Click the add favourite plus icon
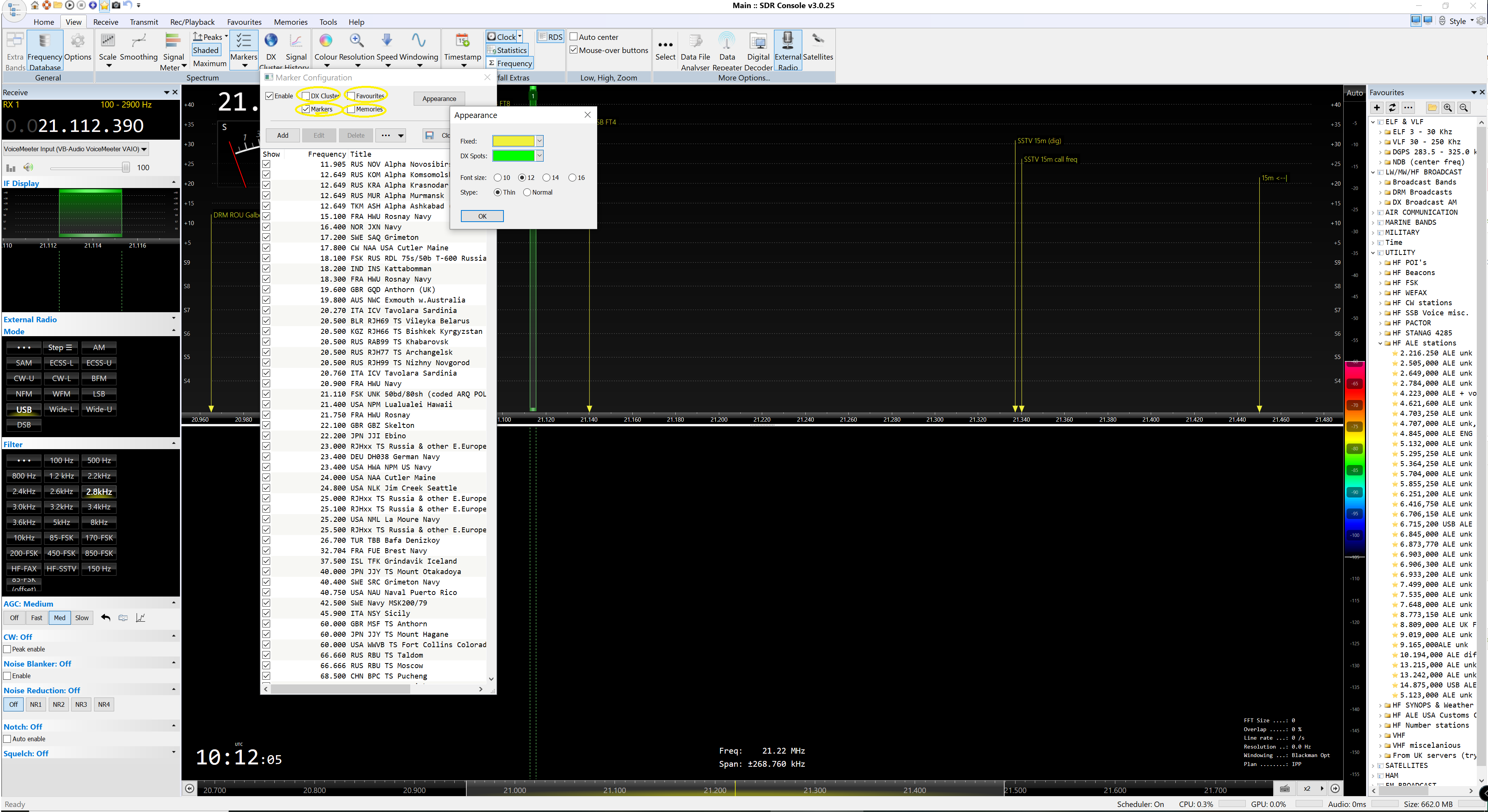 click(1377, 108)
